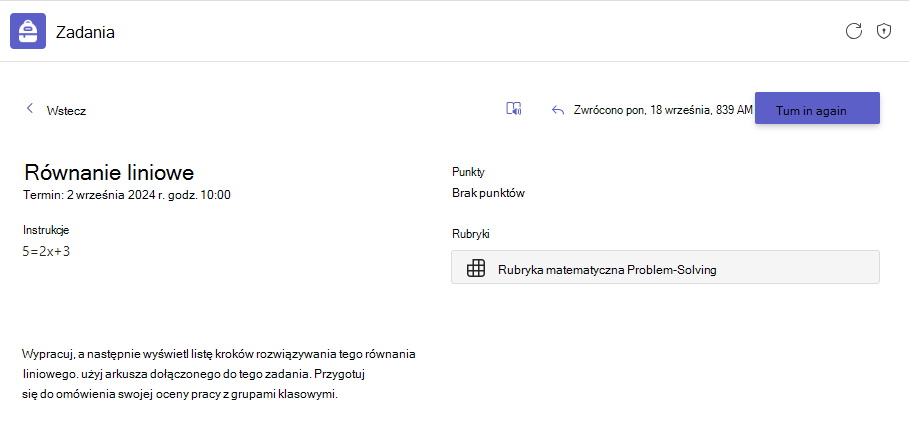Click the paragraph starting with Wypracuj
This screenshot has height=427, width=909.
point(219,374)
